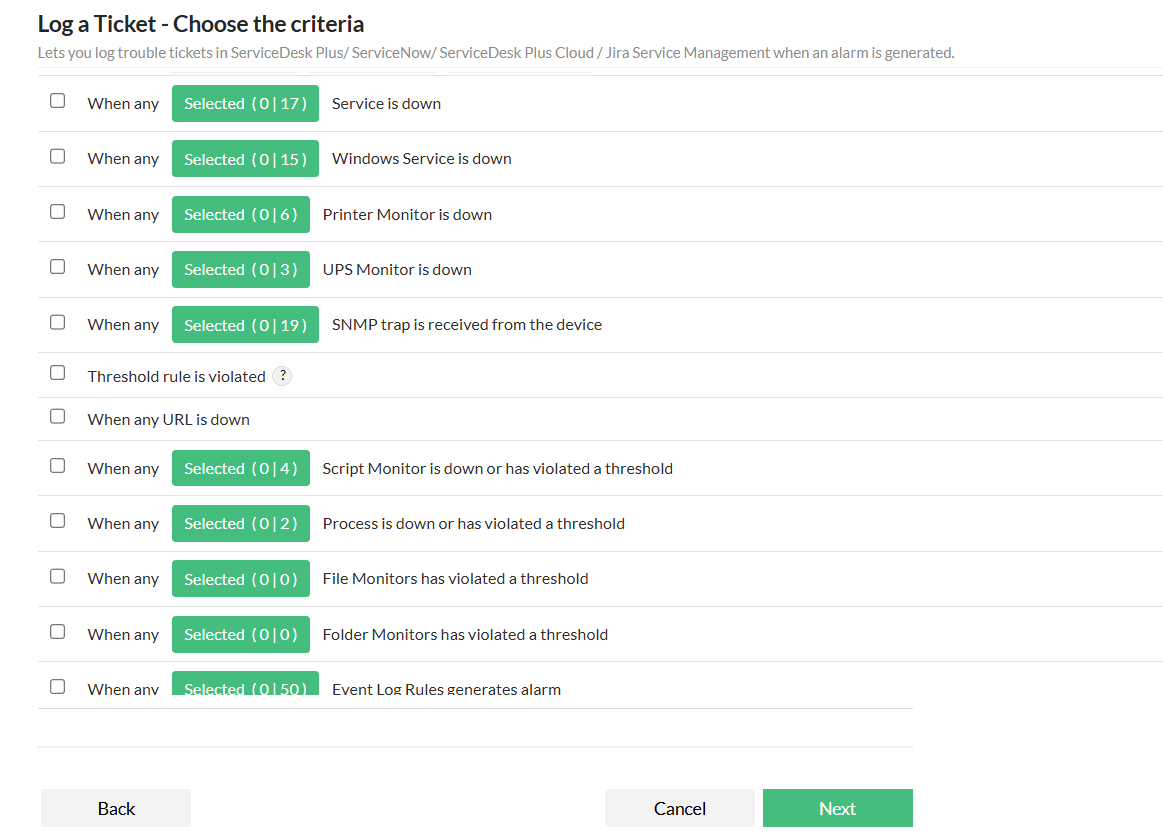Select the UPS Monitor is down checkbox
The width and height of the screenshot is (1163, 837).
pyautogui.click(x=58, y=267)
